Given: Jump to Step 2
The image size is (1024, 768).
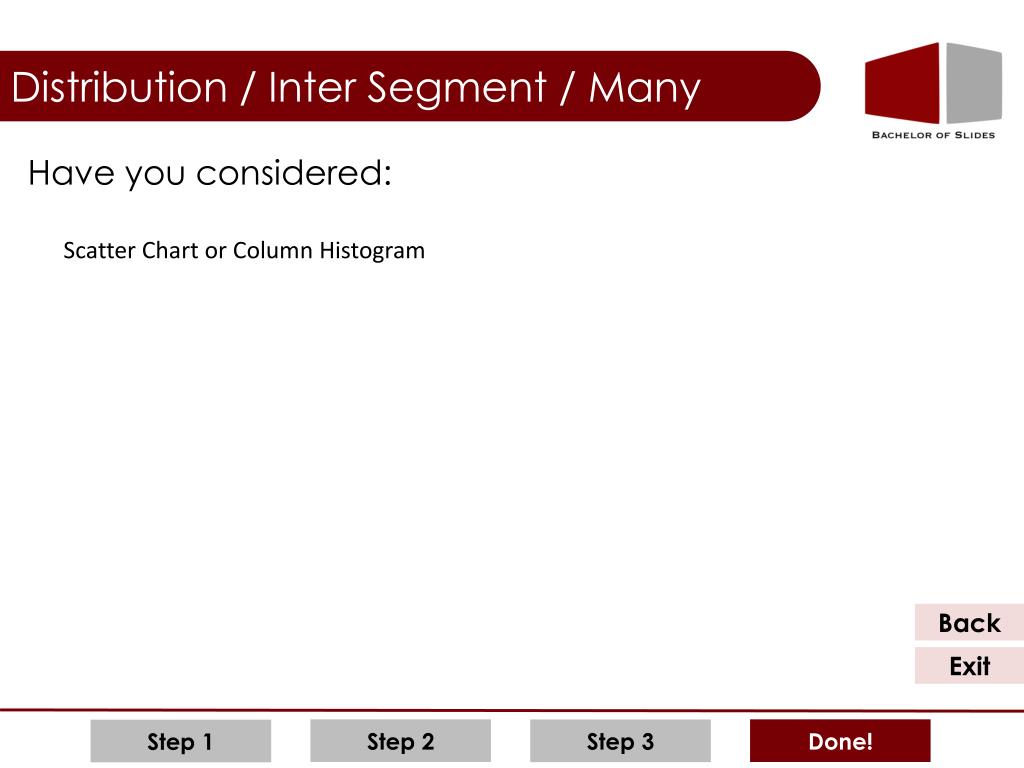Looking at the screenshot, I should pos(400,741).
